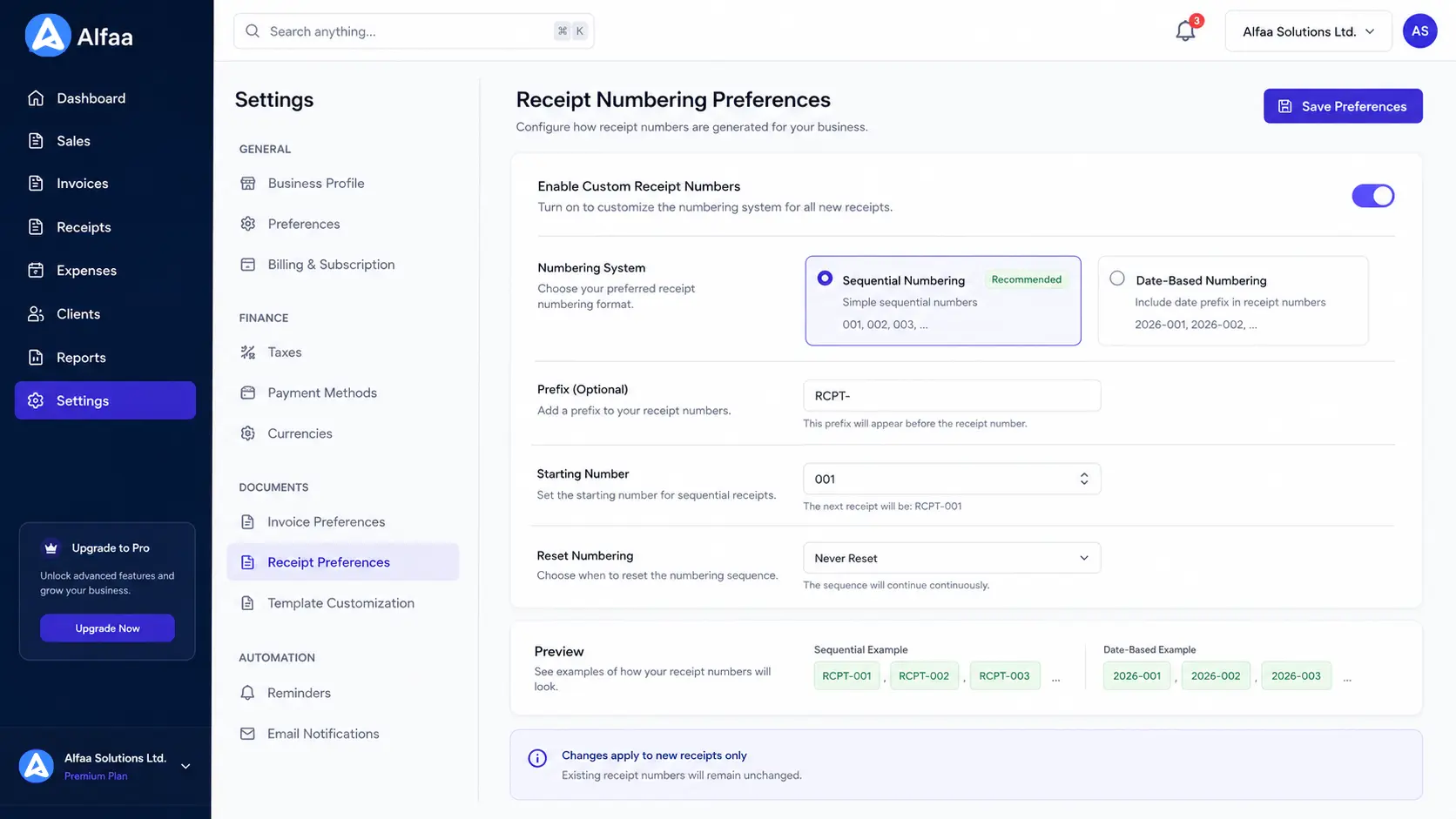
Task: Open the notifications bell icon
Action: point(1185,31)
